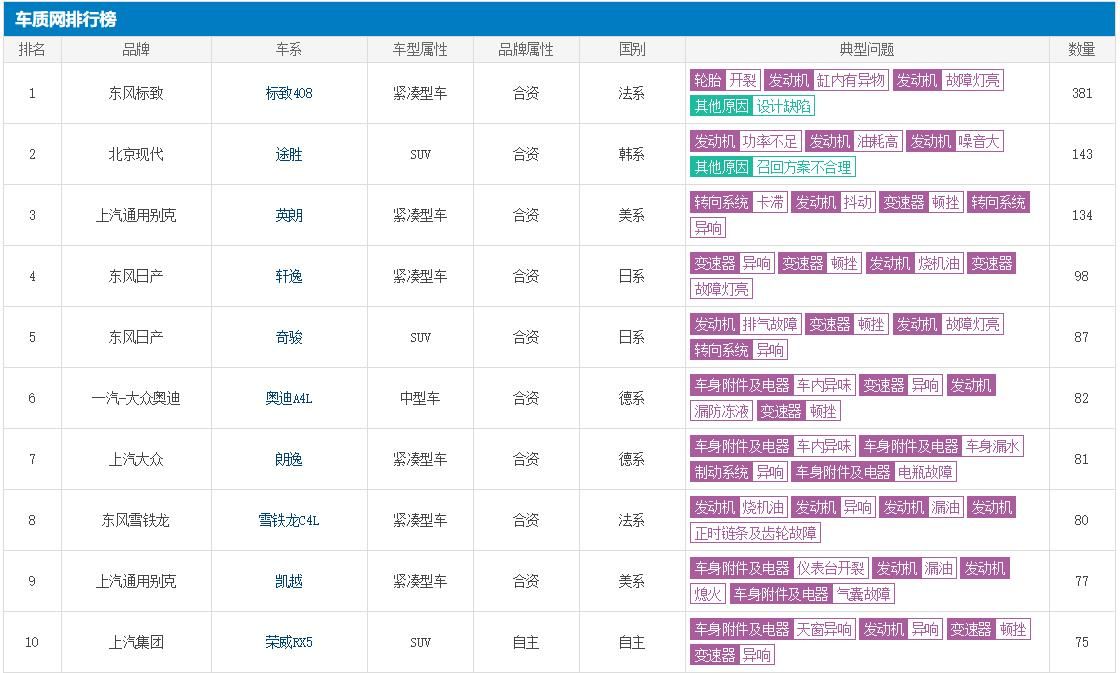1120x673 pixels.
Task: Select the 轮胎 开裂 problem tag
Action: (x=725, y=80)
